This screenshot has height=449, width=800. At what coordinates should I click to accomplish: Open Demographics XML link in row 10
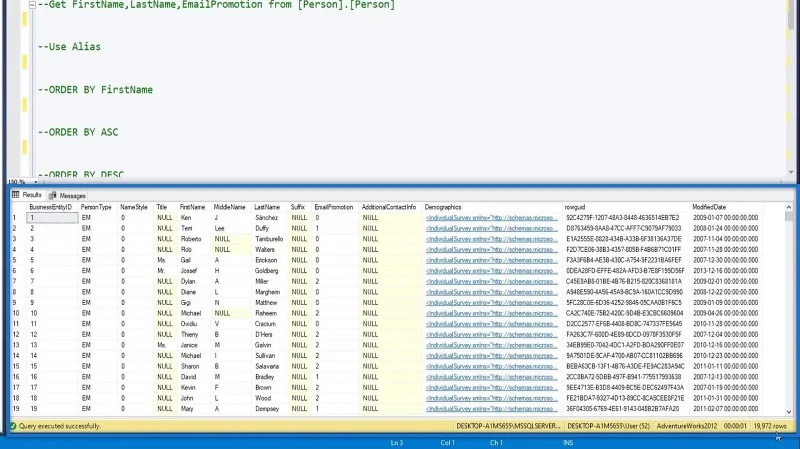click(x=491, y=313)
